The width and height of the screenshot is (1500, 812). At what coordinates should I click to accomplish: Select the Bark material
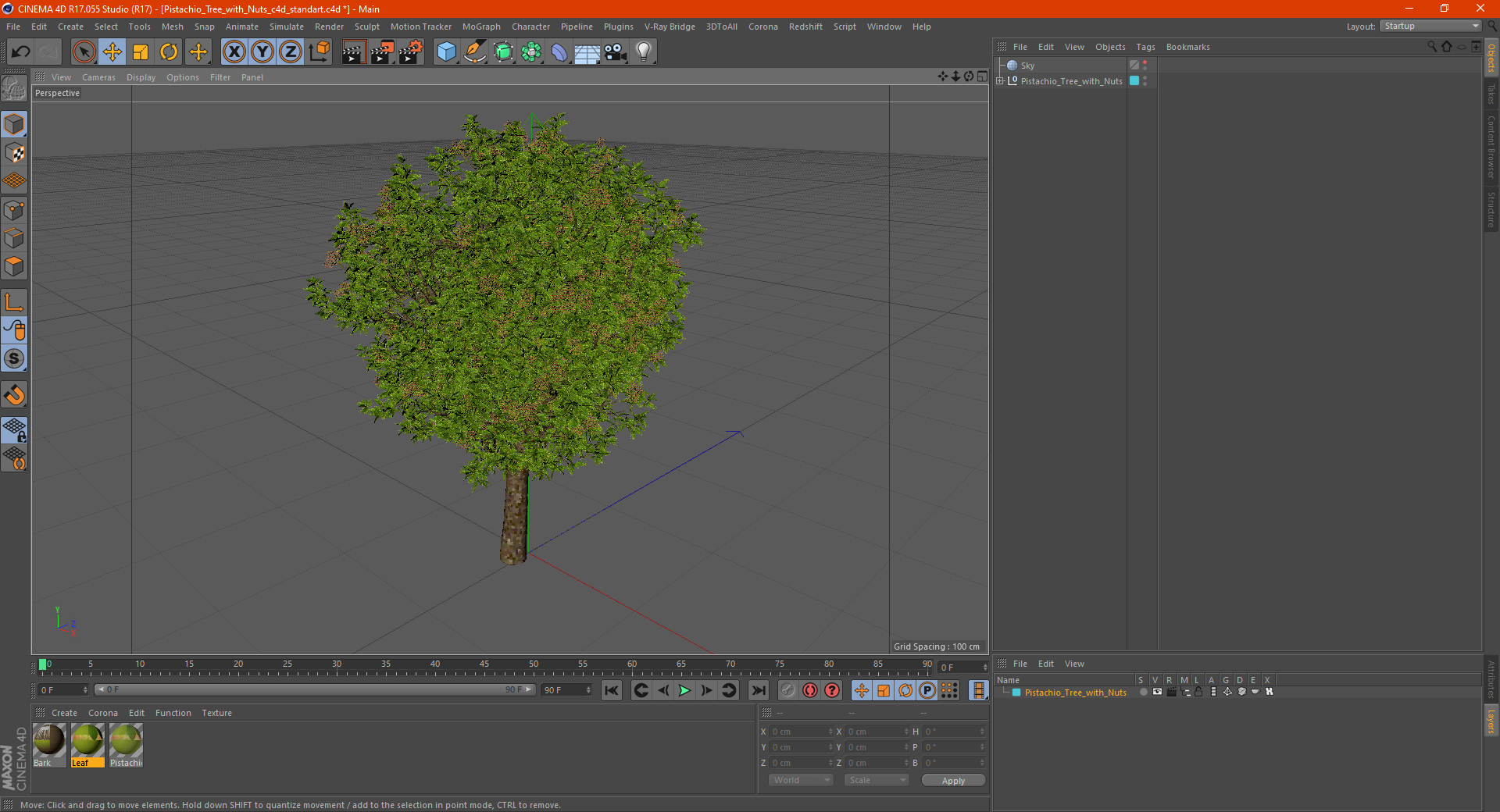click(x=49, y=745)
